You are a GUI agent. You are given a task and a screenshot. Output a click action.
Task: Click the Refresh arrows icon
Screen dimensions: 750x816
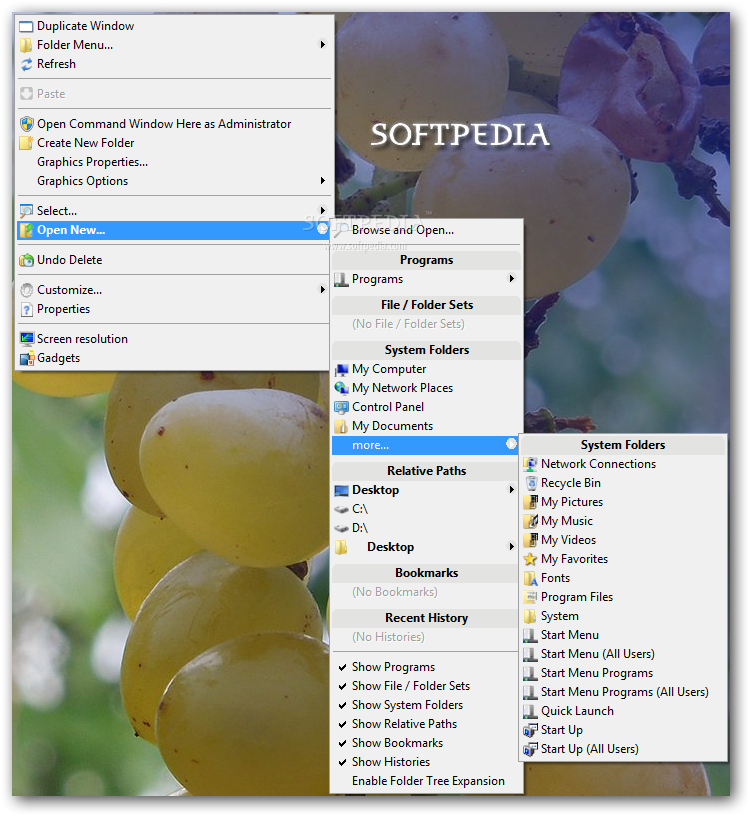(27, 65)
